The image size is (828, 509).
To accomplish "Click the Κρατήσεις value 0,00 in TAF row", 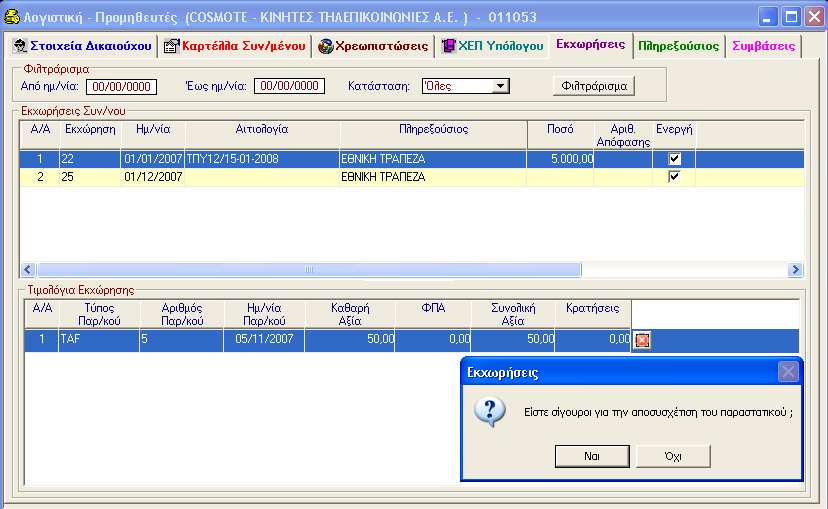I will (x=593, y=340).
